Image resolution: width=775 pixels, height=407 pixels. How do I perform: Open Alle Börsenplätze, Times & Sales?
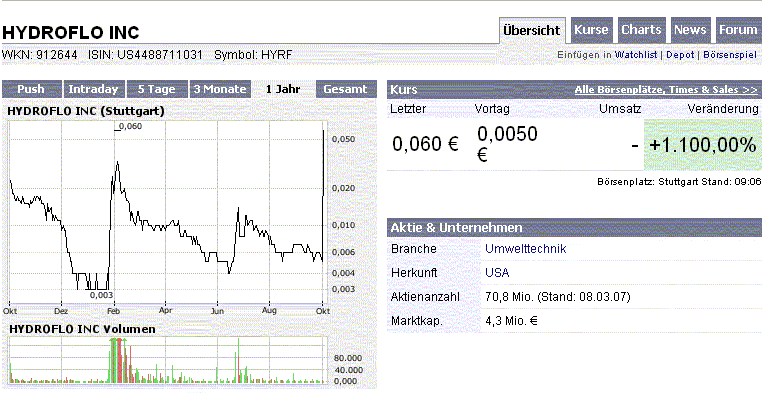click(x=666, y=90)
